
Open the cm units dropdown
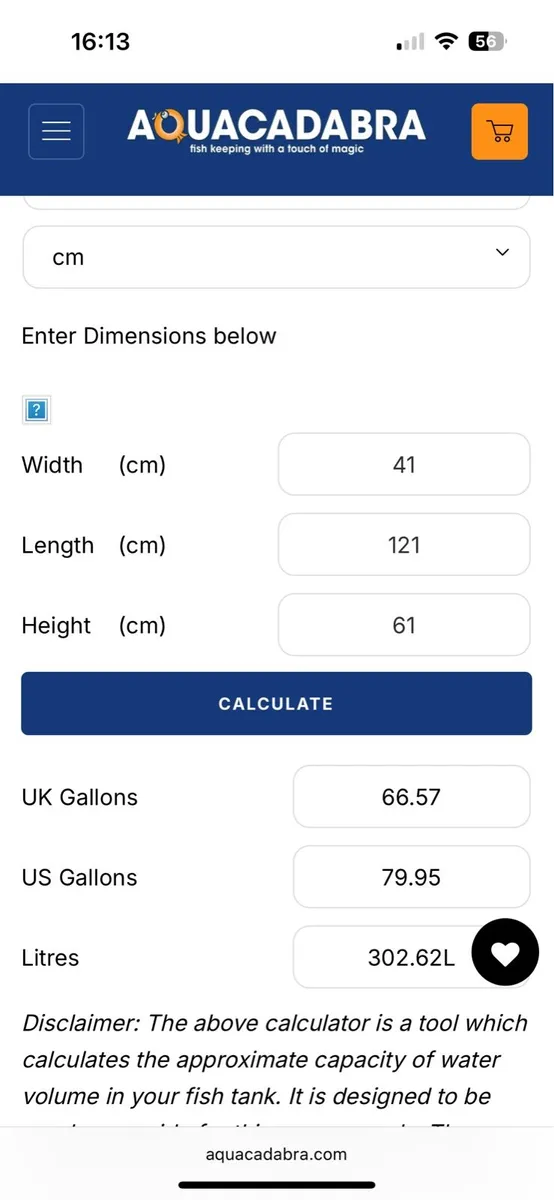point(276,257)
